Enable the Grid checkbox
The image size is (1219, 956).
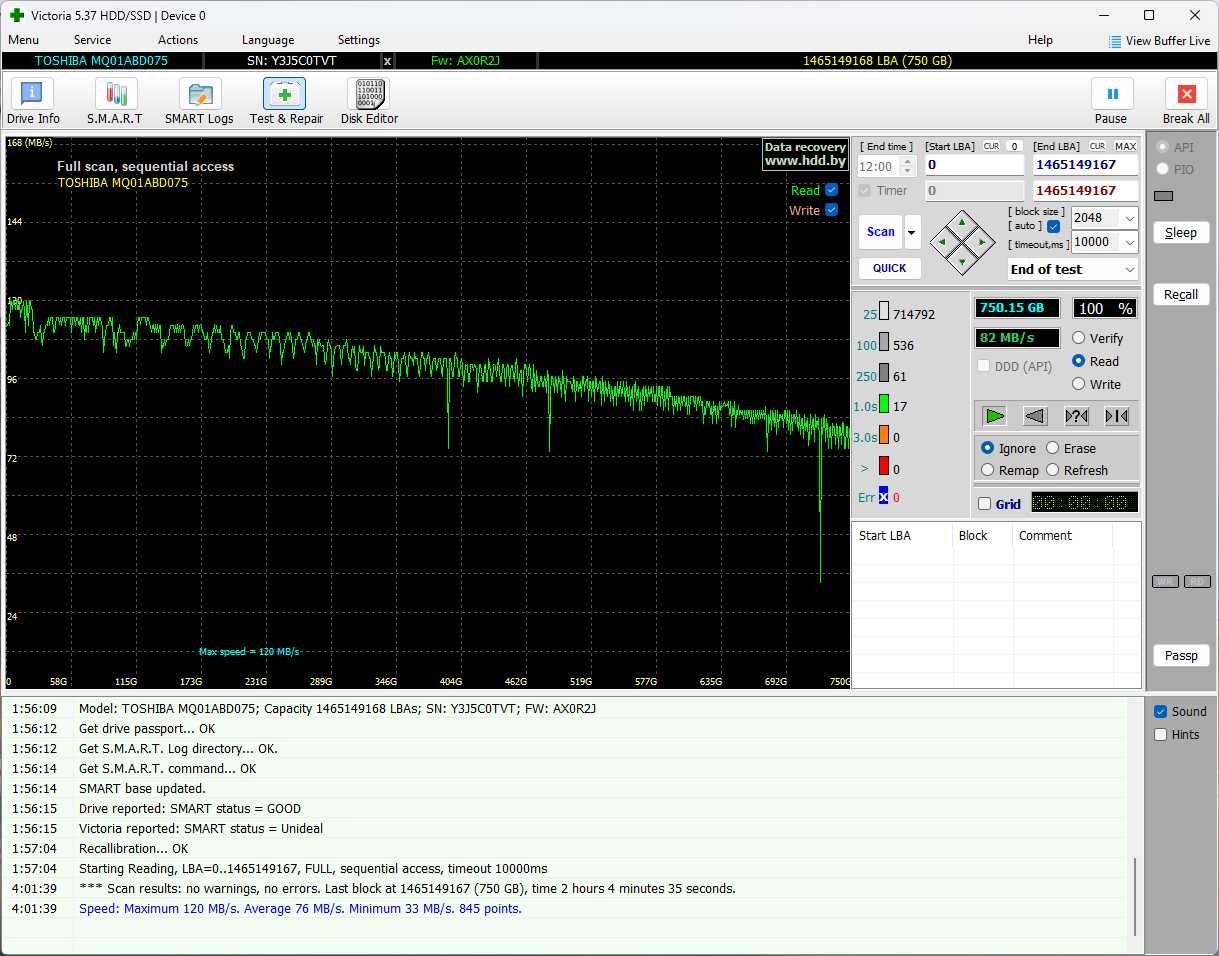[985, 504]
